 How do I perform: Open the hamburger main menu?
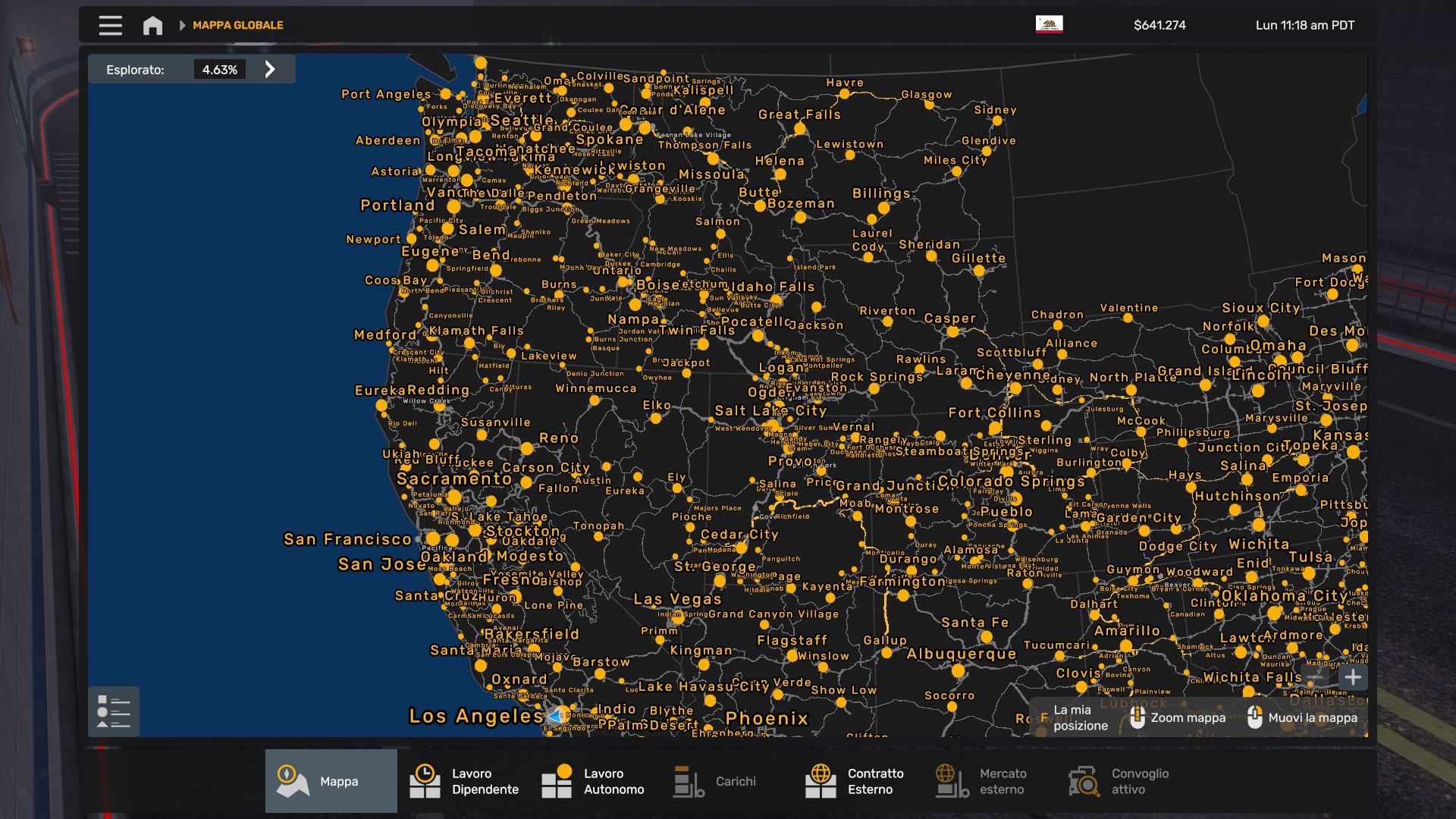coord(110,25)
